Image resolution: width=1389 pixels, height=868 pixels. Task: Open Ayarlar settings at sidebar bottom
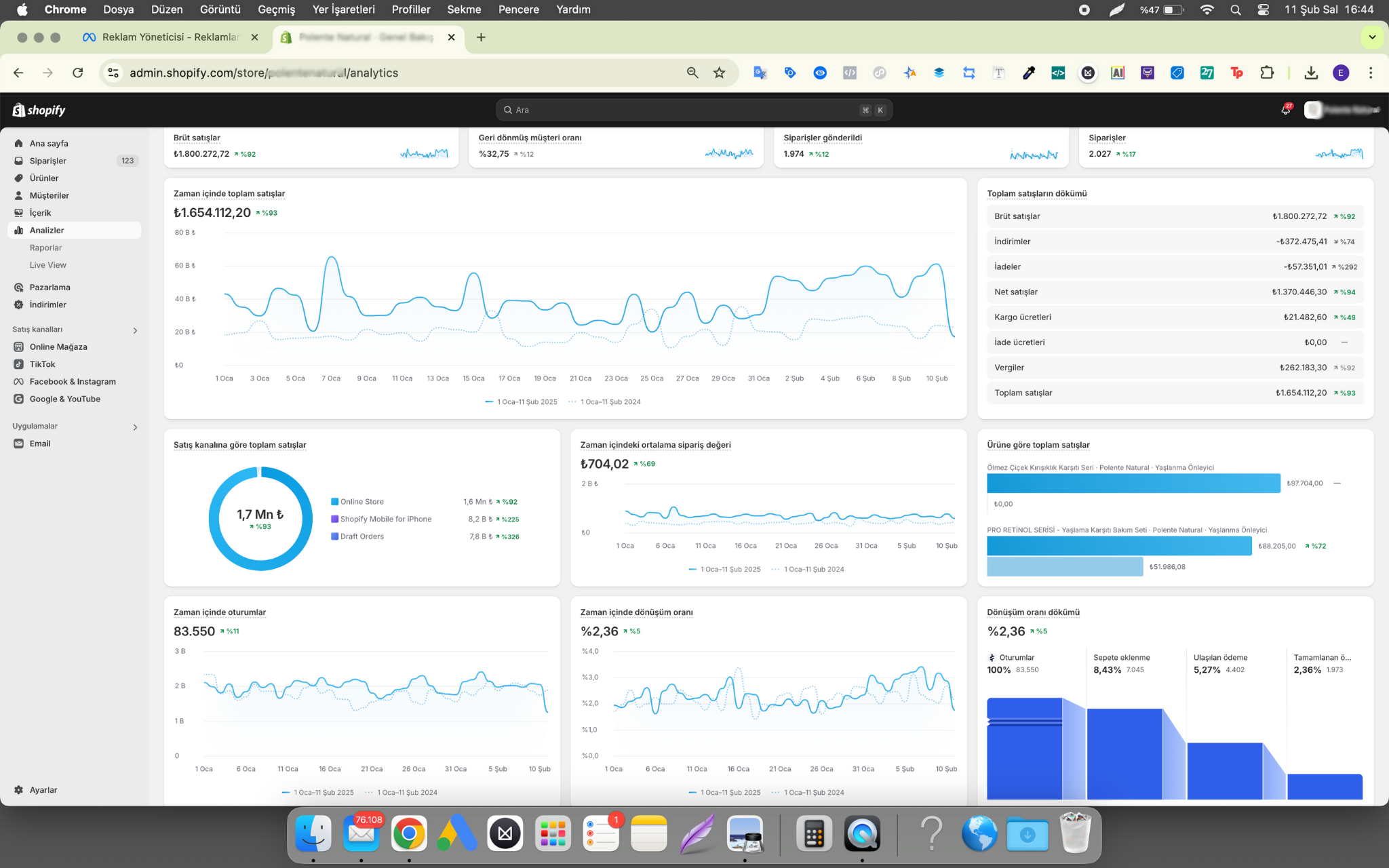tap(43, 790)
